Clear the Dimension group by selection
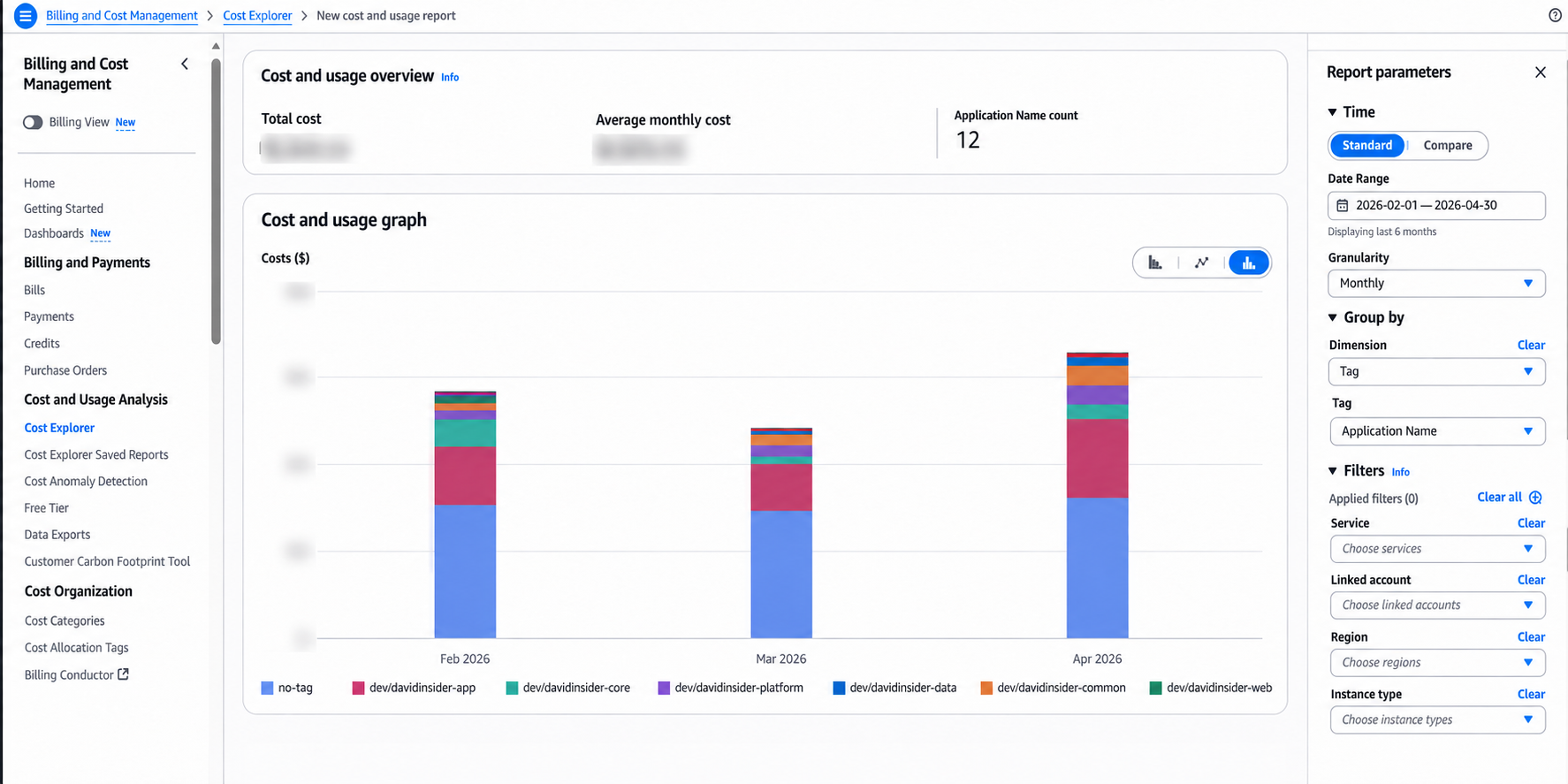This screenshot has height=784, width=1568. tap(1531, 346)
